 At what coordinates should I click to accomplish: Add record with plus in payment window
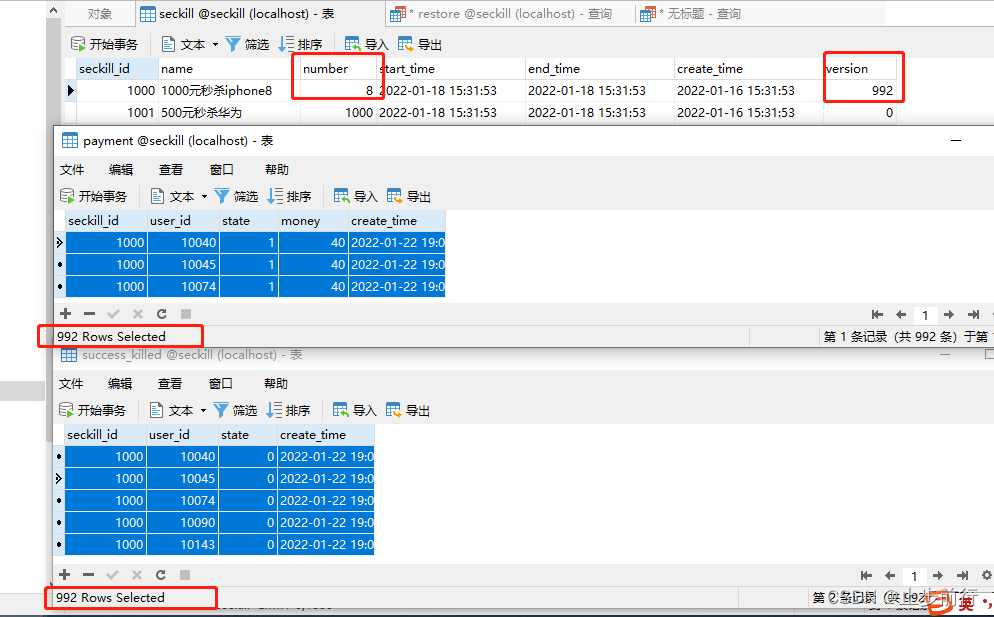[65, 313]
